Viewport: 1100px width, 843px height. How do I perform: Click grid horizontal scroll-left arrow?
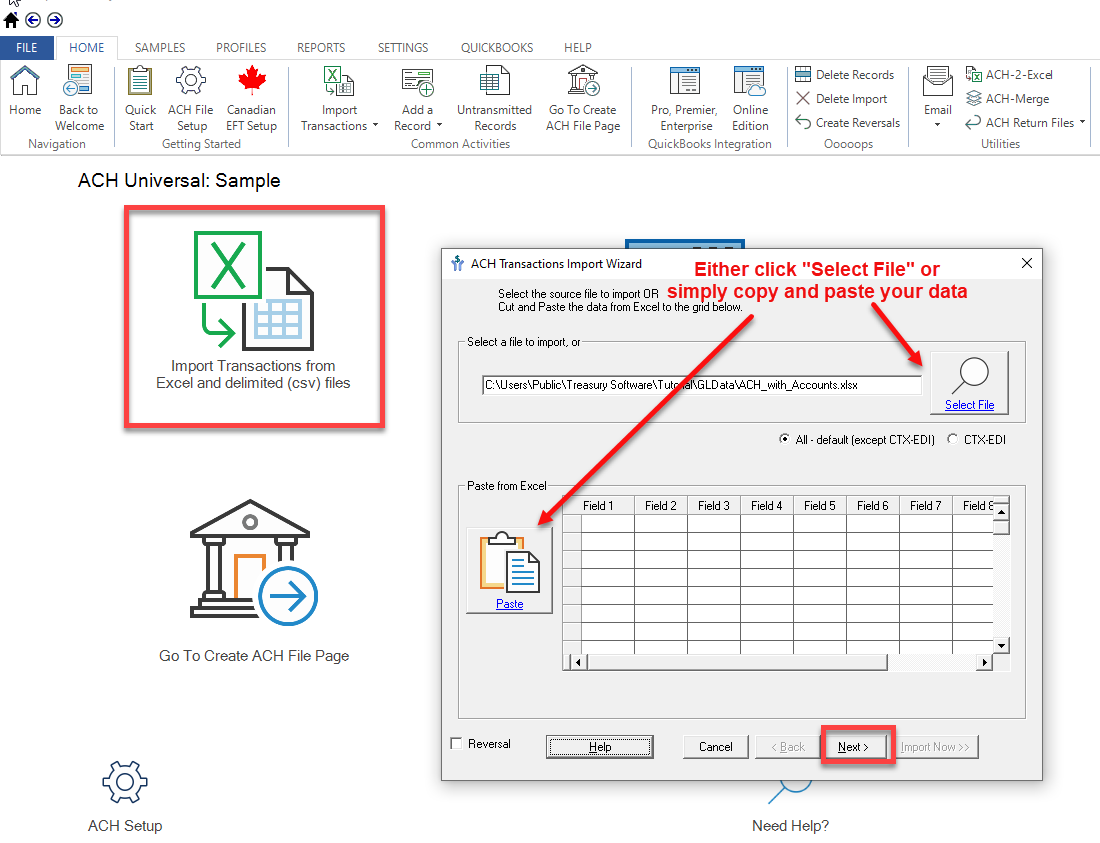[x=578, y=662]
